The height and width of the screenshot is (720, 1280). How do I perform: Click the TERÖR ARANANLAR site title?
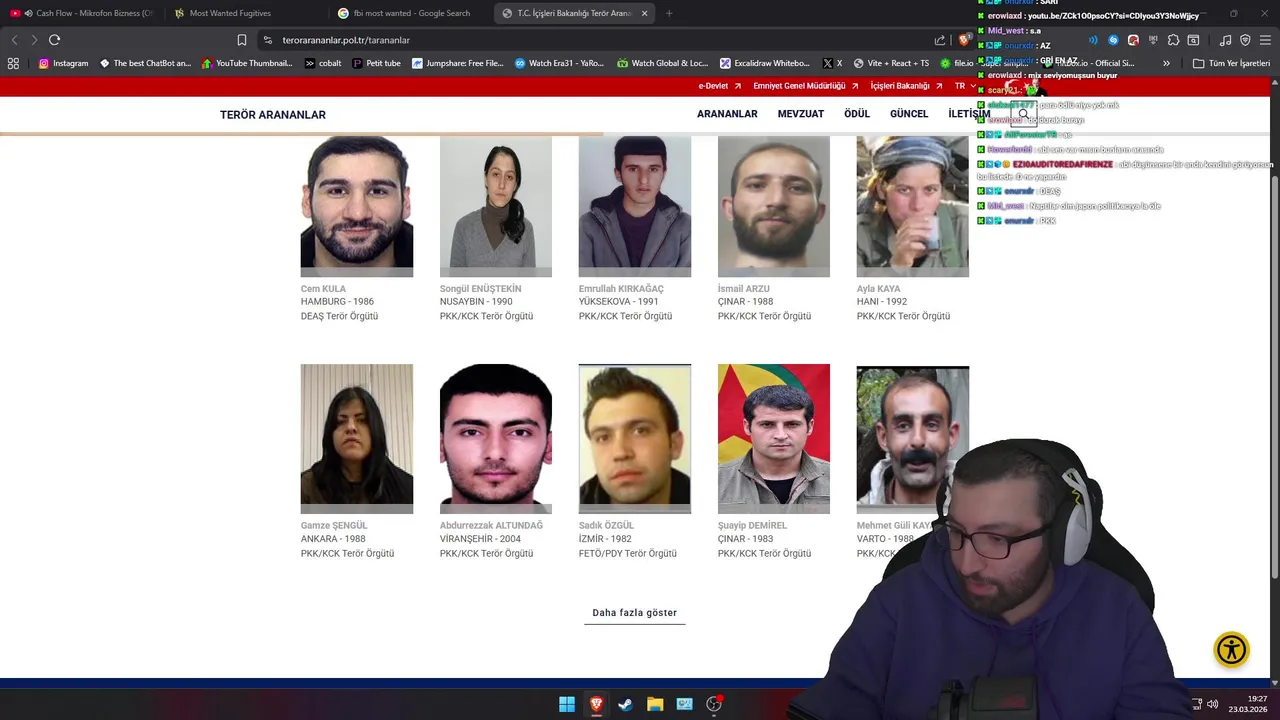click(273, 115)
